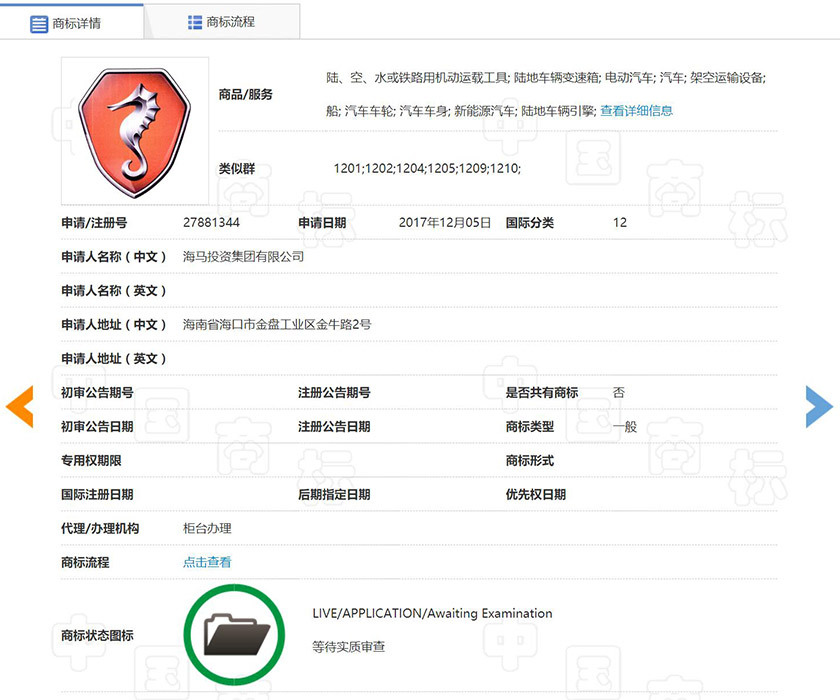
Task: Click the orange left navigation arrow
Action: (x=20, y=407)
